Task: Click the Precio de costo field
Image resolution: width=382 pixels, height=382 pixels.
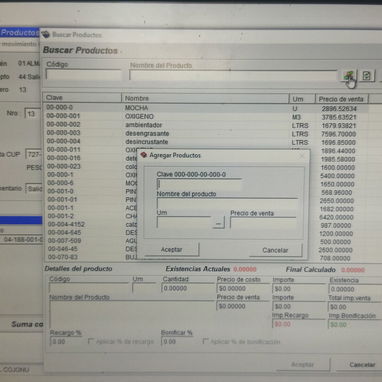Action: 243,288
